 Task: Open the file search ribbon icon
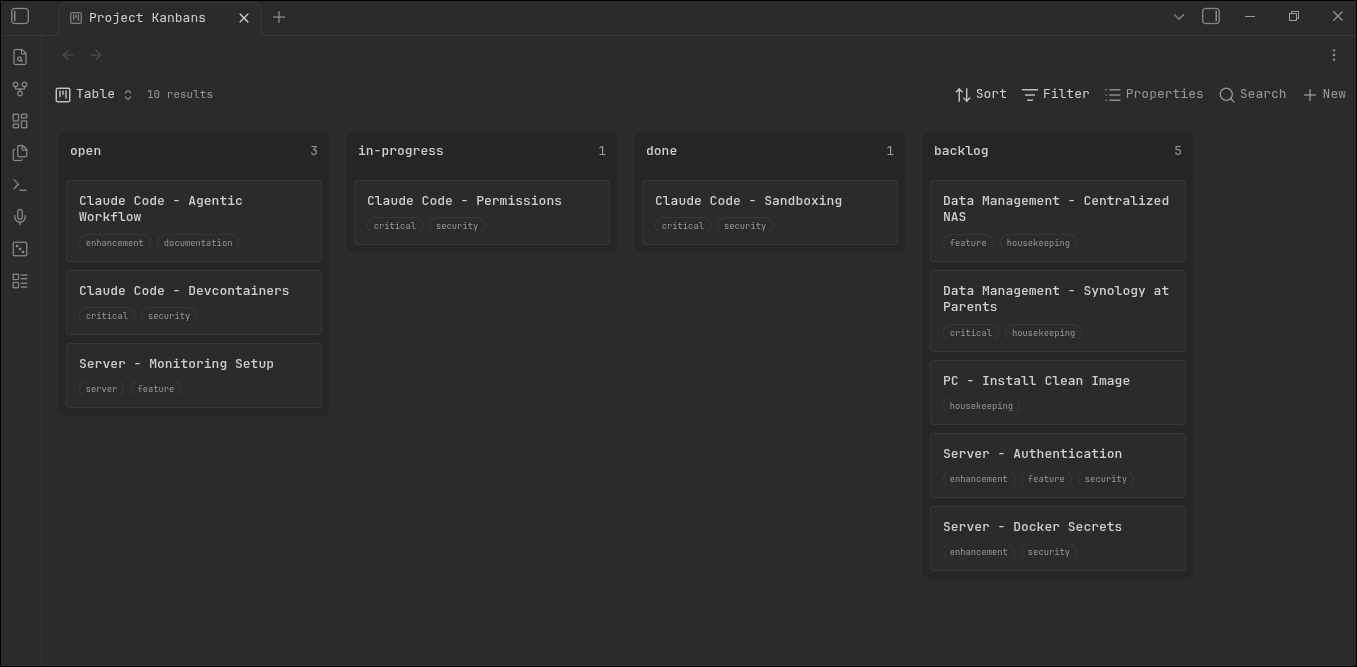pos(20,57)
